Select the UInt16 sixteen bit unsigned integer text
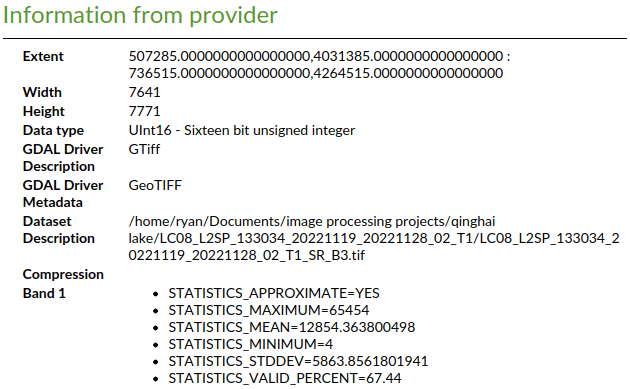630x389 pixels. tap(241, 131)
